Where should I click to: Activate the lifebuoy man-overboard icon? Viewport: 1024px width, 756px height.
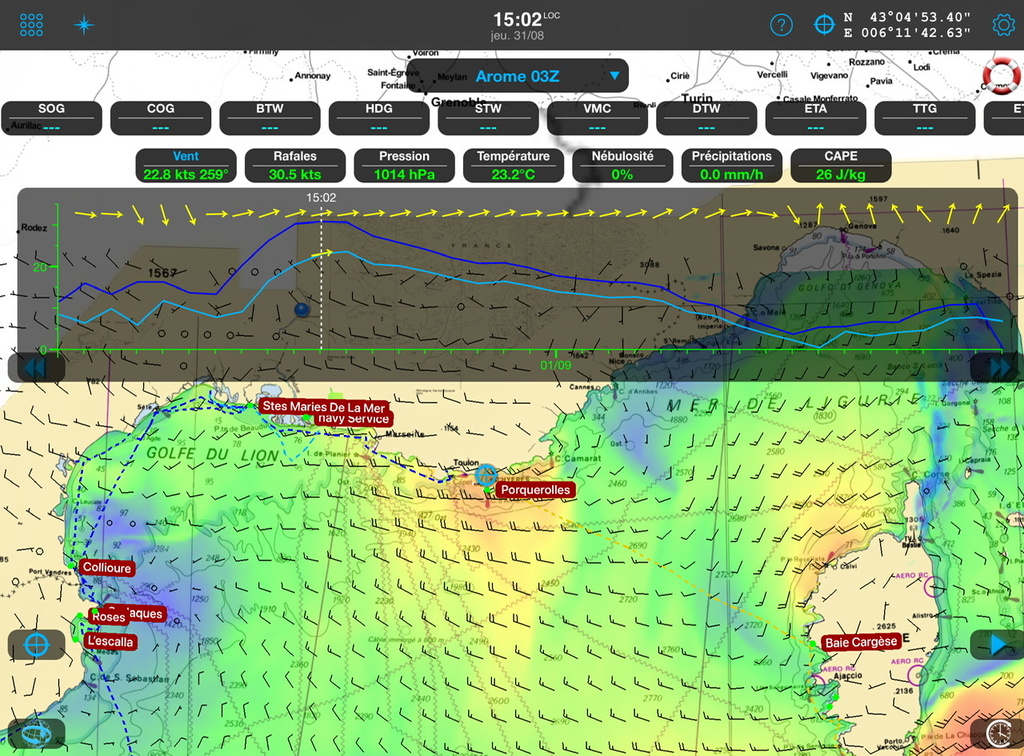coord(1001,75)
